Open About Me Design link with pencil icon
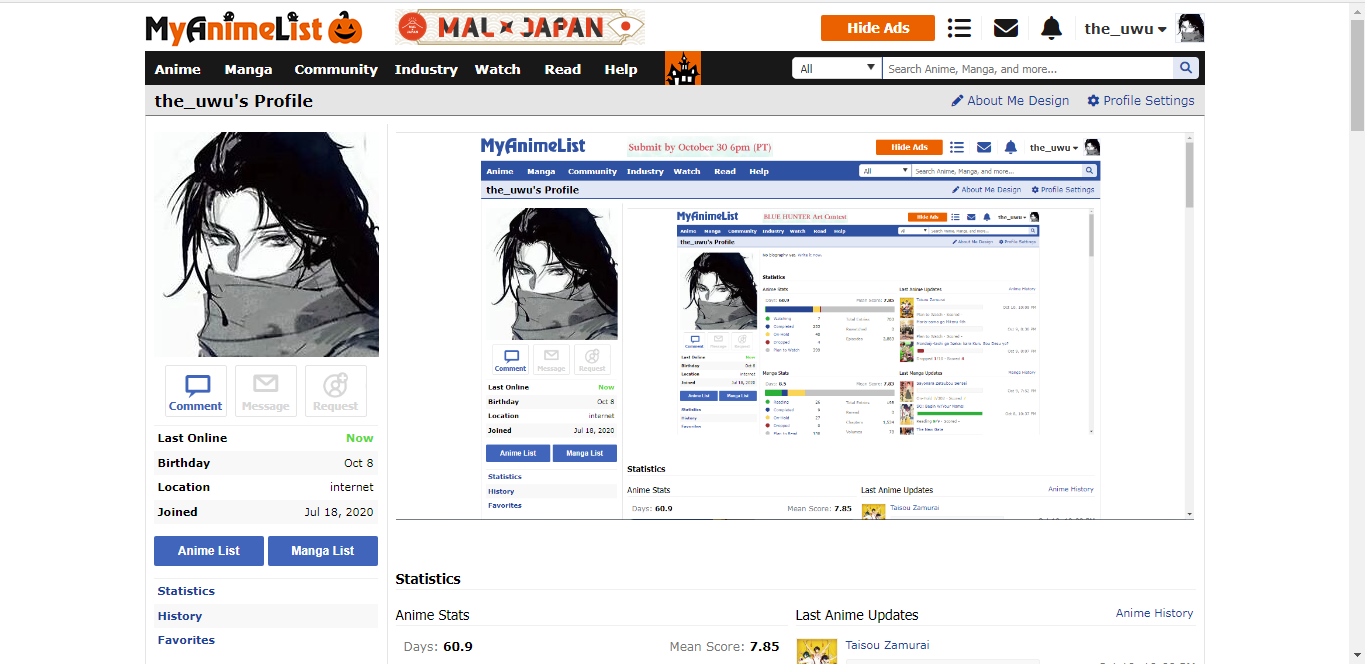This screenshot has width=1365, height=664. pyautogui.click(x=1010, y=100)
